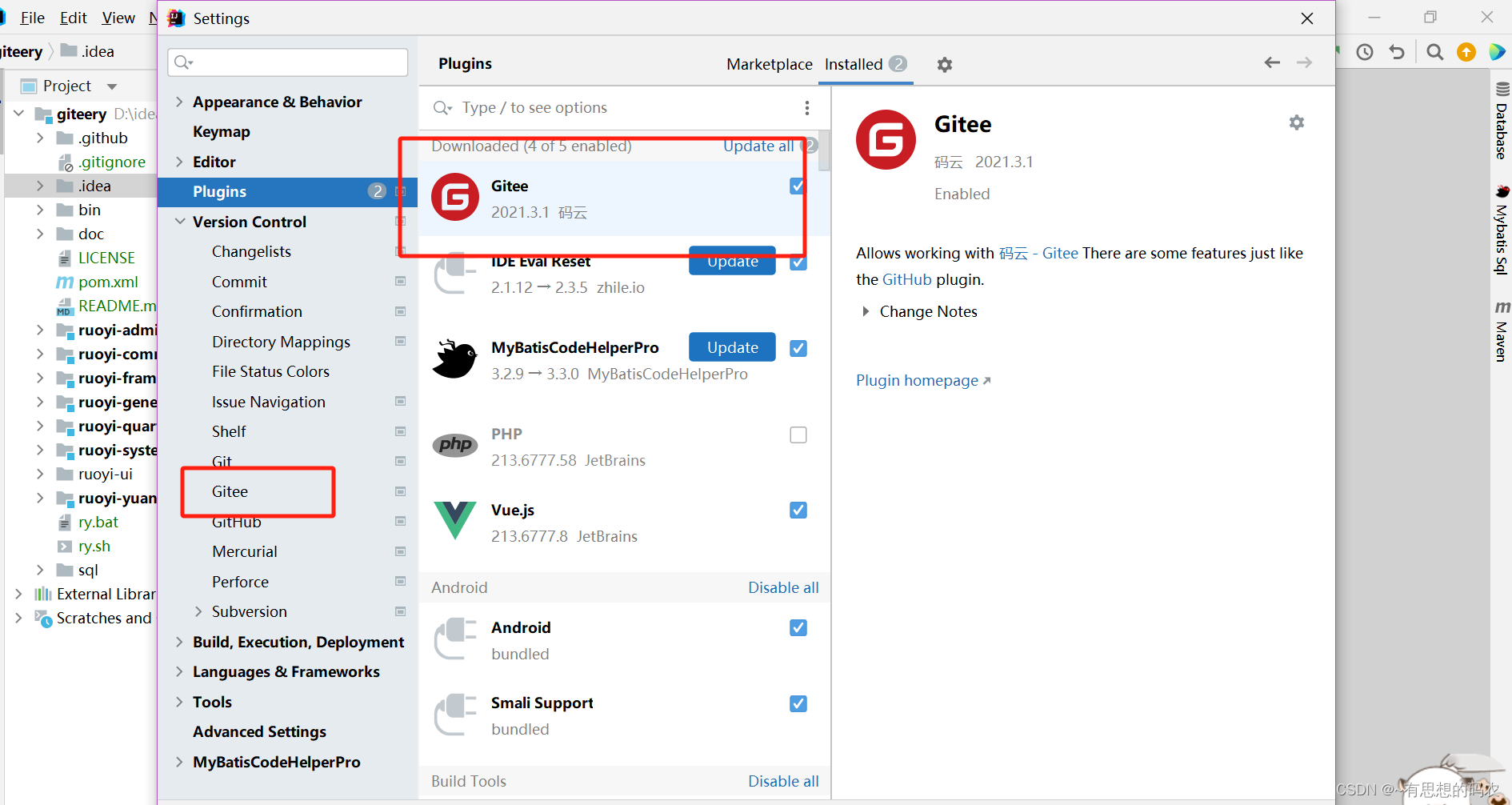Click the MyBatisCodeHelperPro Update button
The width and height of the screenshot is (1512, 805).
[x=732, y=347]
